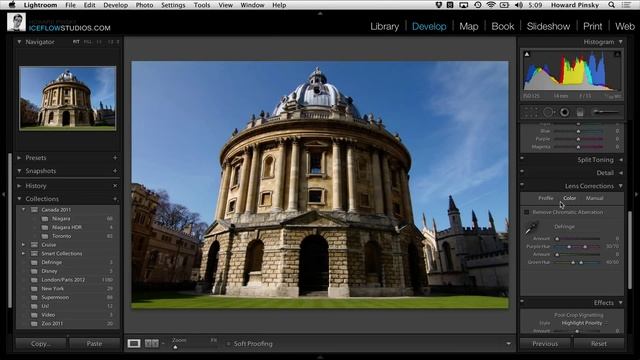This screenshot has width=640, height=360.
Task: Expand the History panel
Action: tap(19, 186)
